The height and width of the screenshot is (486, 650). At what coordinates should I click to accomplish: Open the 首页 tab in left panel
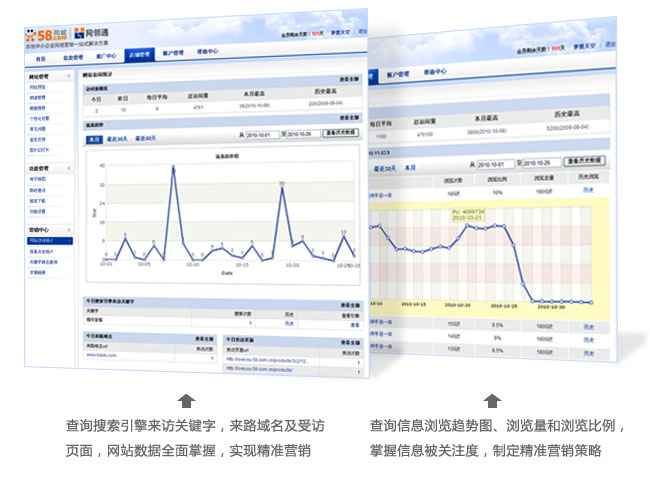39,58
